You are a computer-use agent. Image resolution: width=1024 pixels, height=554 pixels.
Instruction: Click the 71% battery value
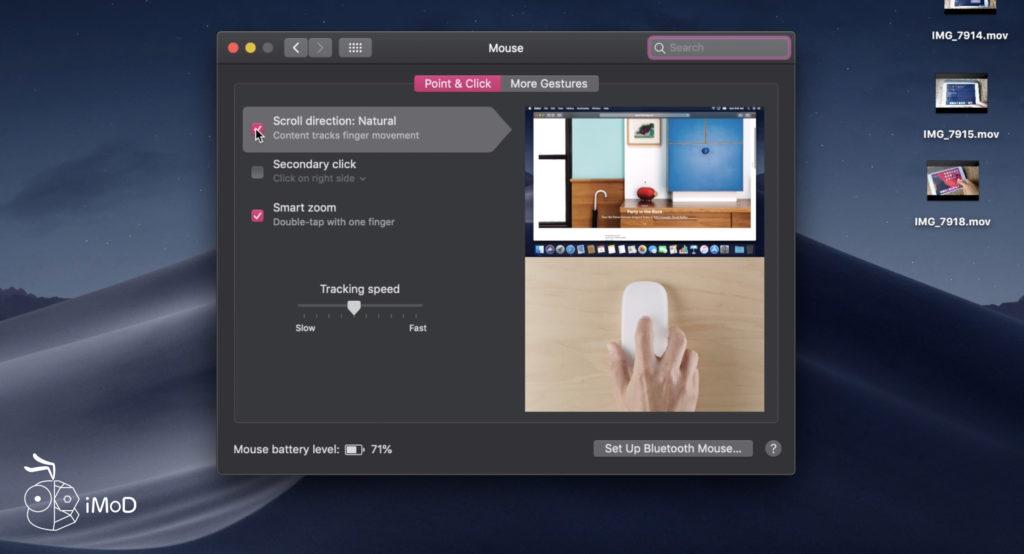pyautogui.click(x=381, y=449)
